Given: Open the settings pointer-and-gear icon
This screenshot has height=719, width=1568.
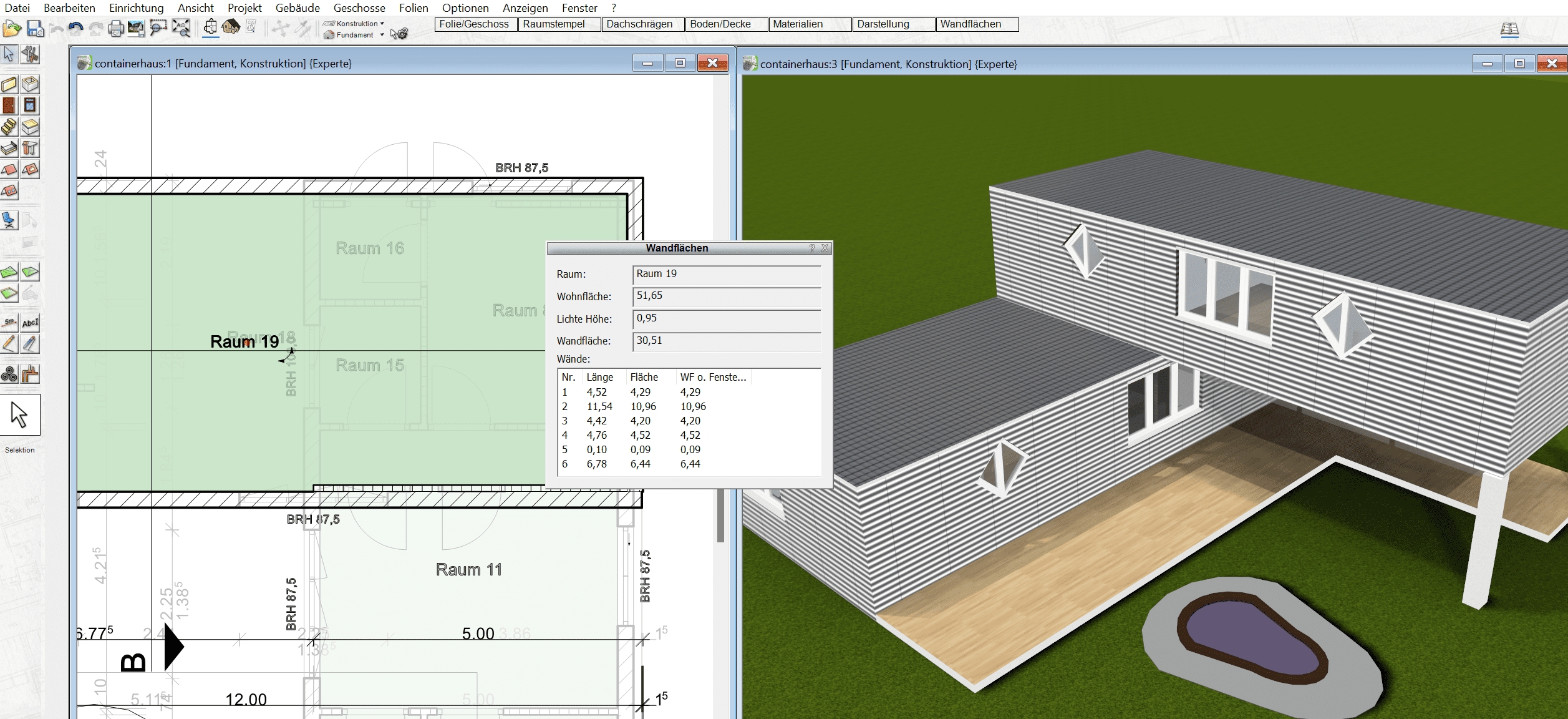Looking at the screenshot, I should click(x=399, y=33).
